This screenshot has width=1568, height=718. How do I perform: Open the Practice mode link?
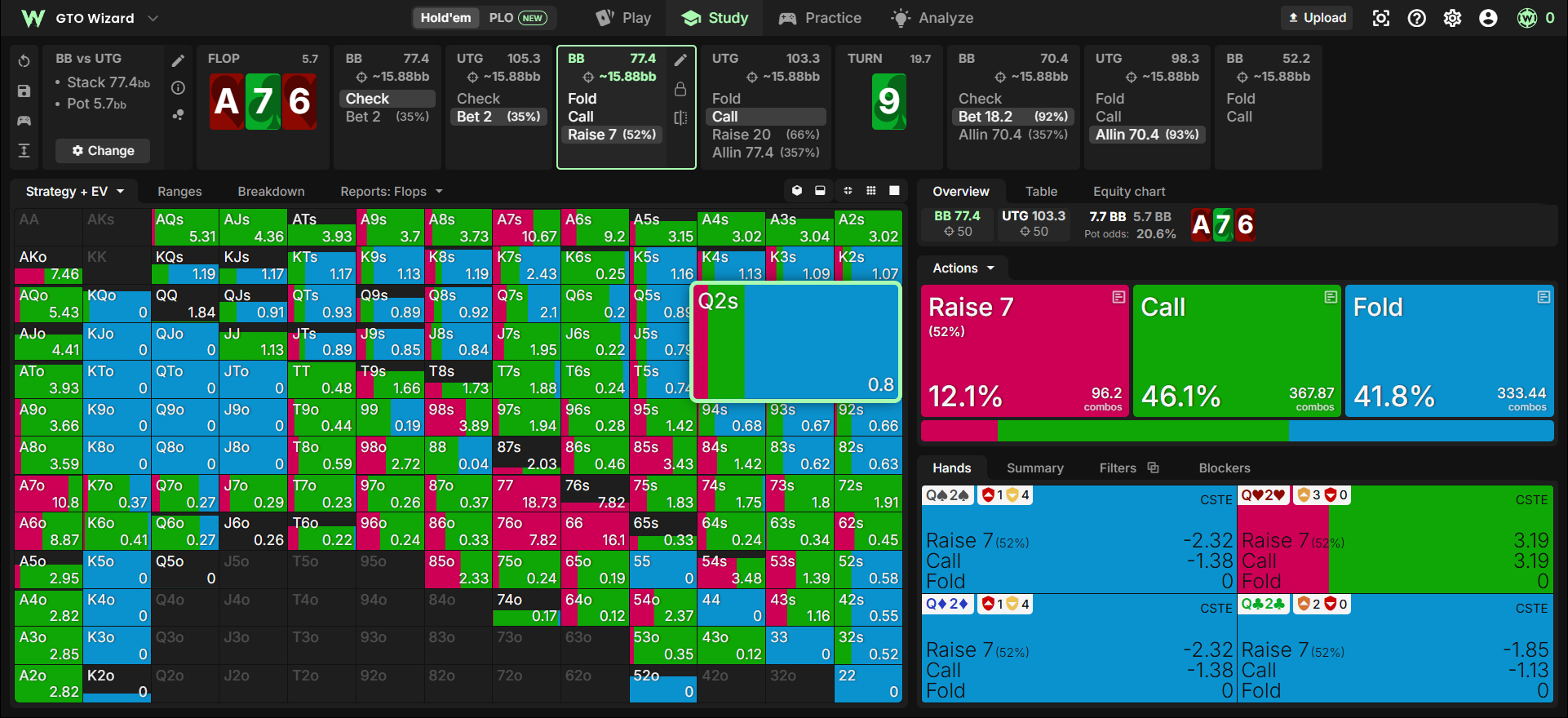(820, 18)
